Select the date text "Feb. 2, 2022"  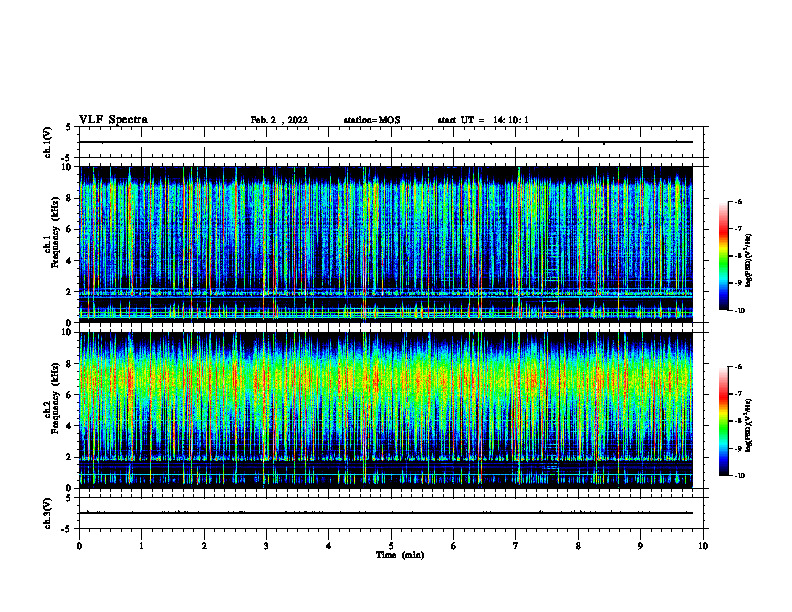tap(279, 120)
